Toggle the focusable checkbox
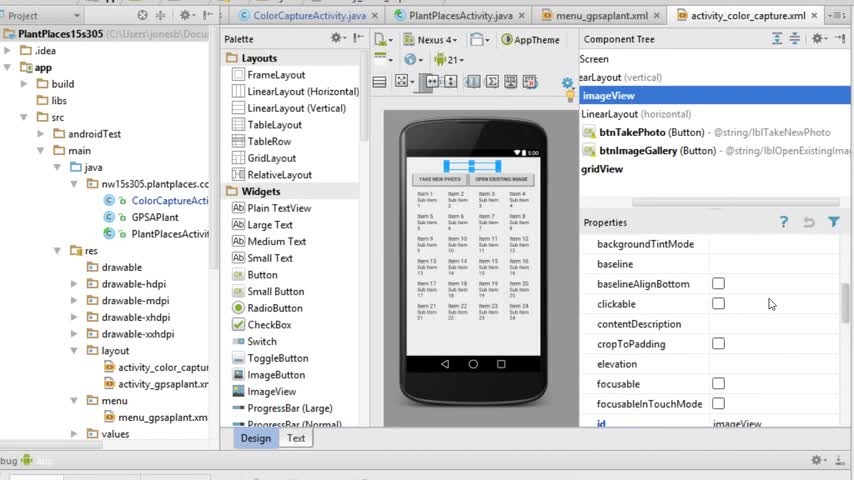This screenshot has height=480, width=854. tap(718, 384)
